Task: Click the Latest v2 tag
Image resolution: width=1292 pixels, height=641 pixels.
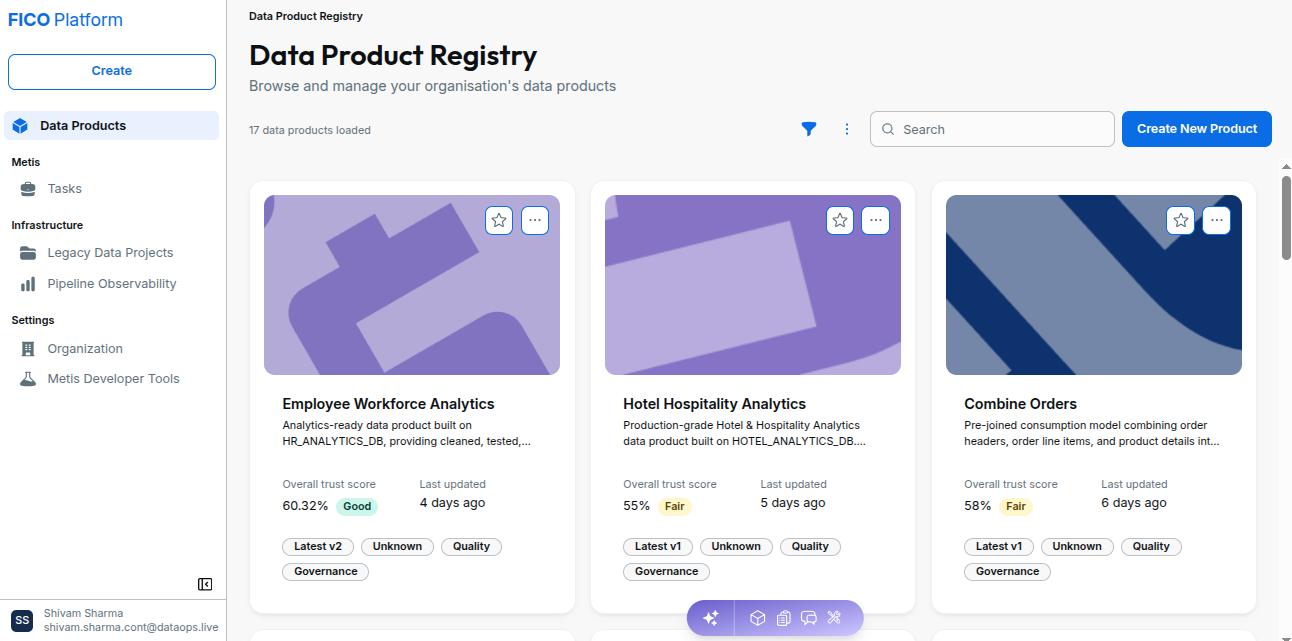Action: tap(318, 547)
